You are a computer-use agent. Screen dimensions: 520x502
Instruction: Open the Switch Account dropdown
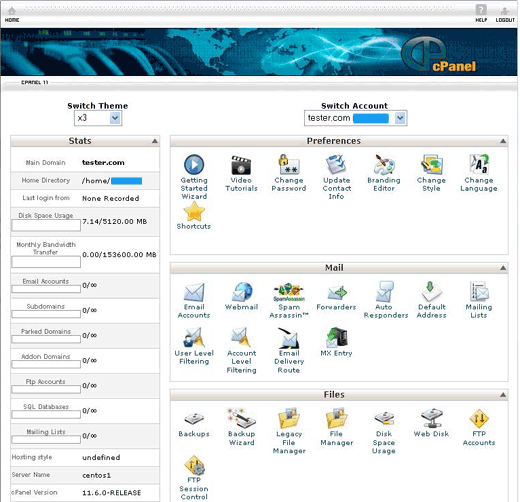click(x=355, y=118)
